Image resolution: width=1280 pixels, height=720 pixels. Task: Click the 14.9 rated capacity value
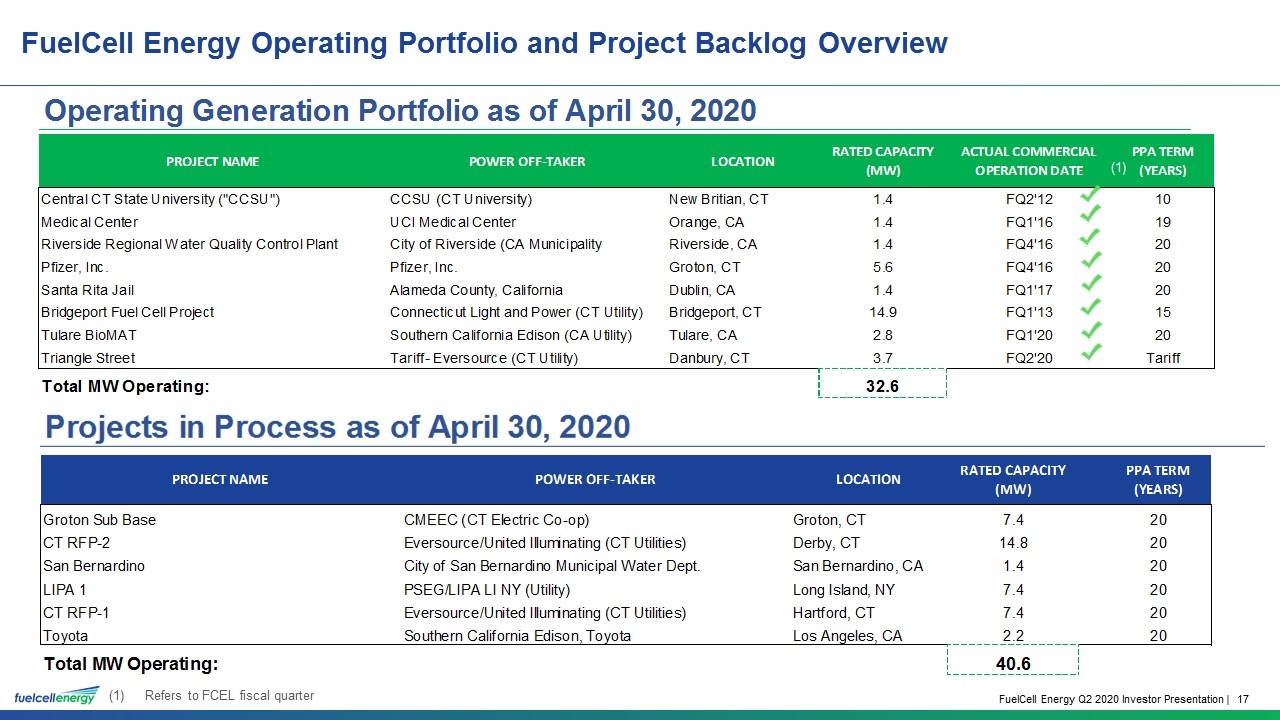[x=882, y=312]
